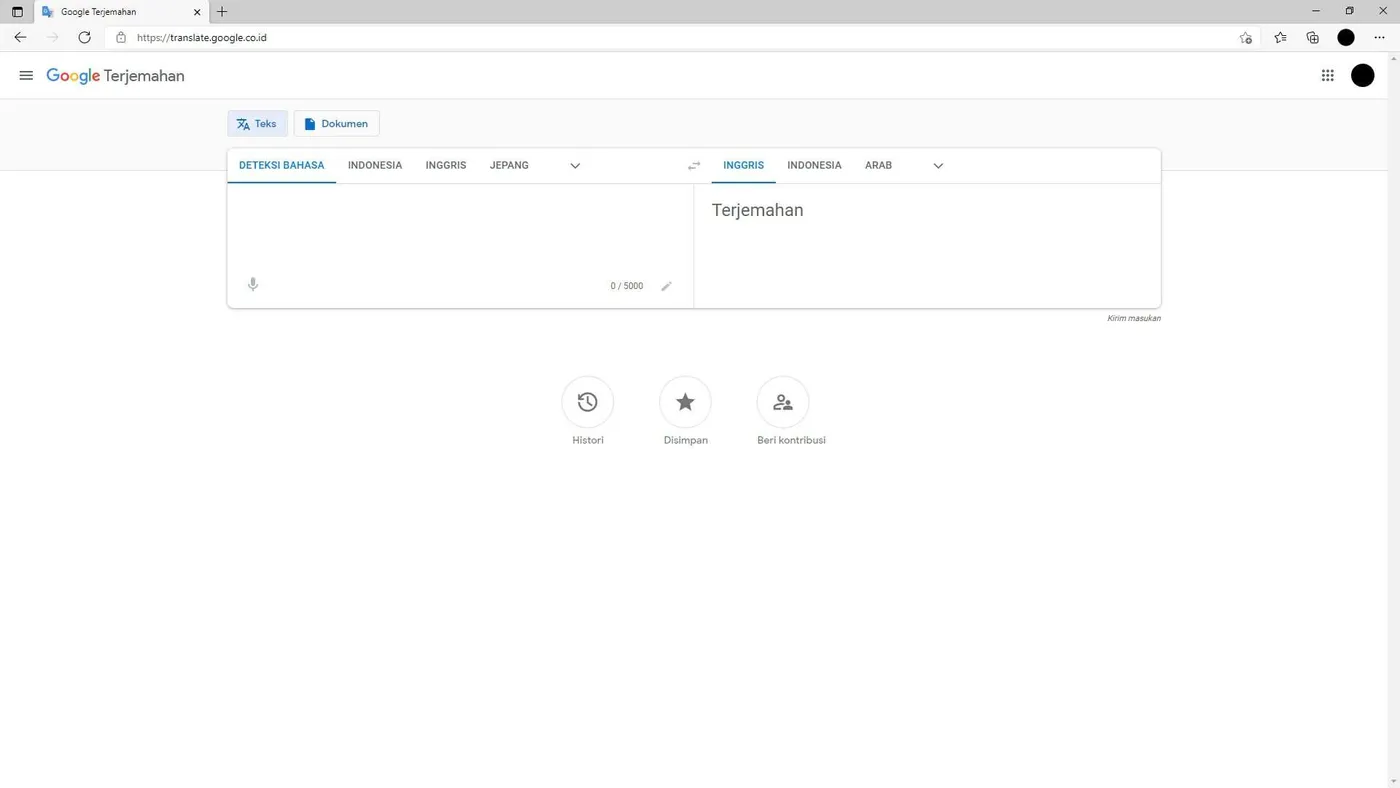Choose Inggris as source language
The width and height of the screenshot is (1400, 788).
[x=446, y=166]
